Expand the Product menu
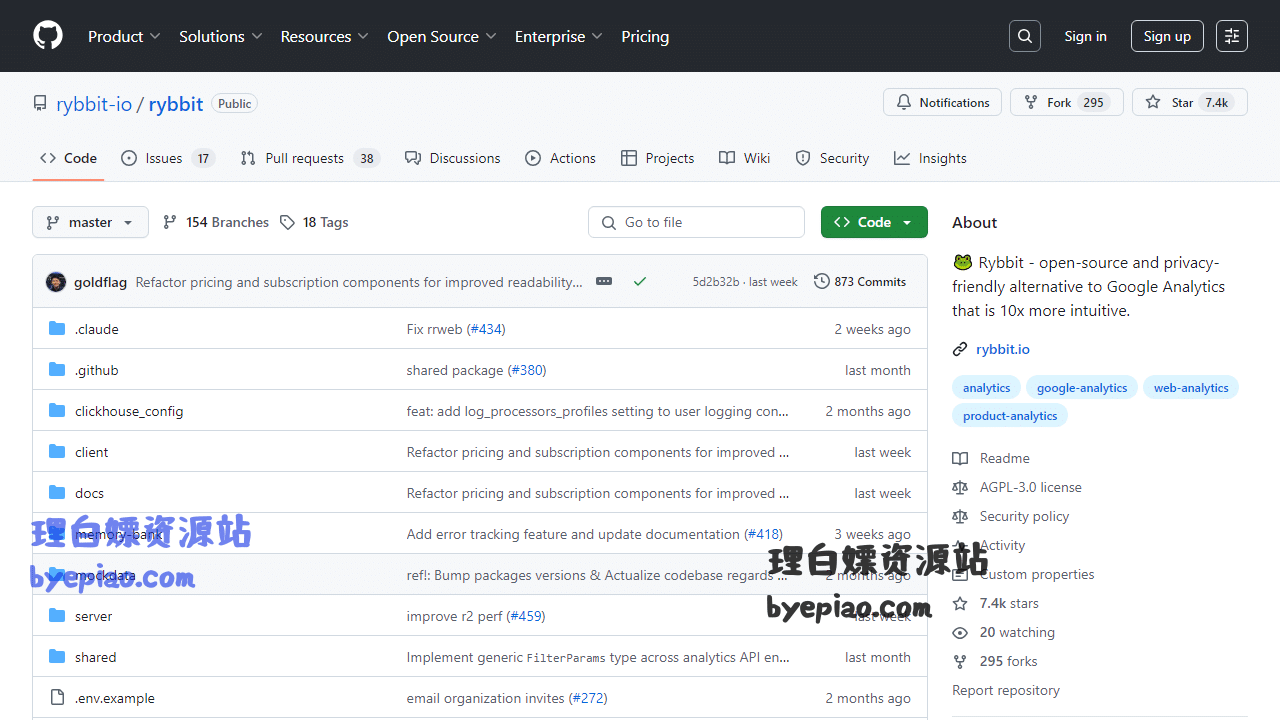Image resolution: width=1280 pixels, height=720 pixels. coord(124,36)
